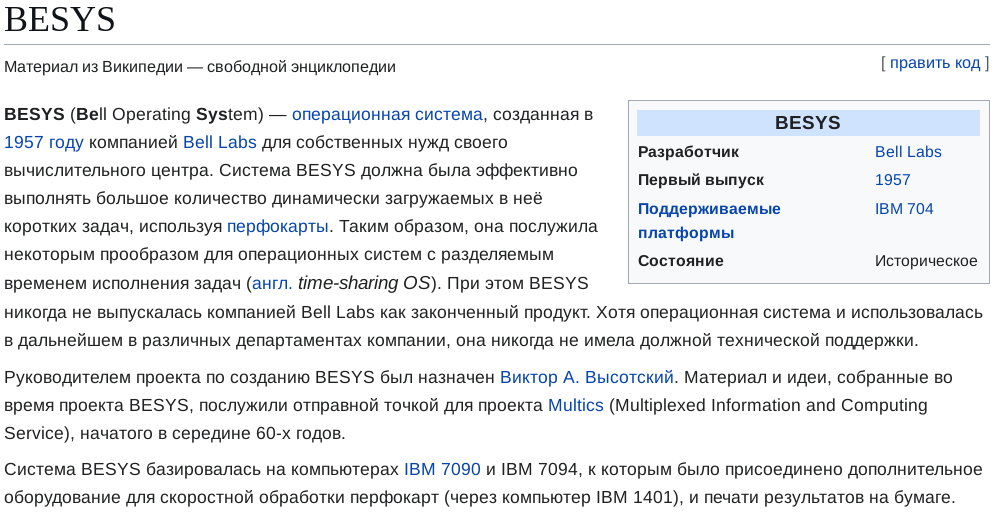
Task: Click the 'Состояние' infobox label
Action: click(x=681, y=261)
